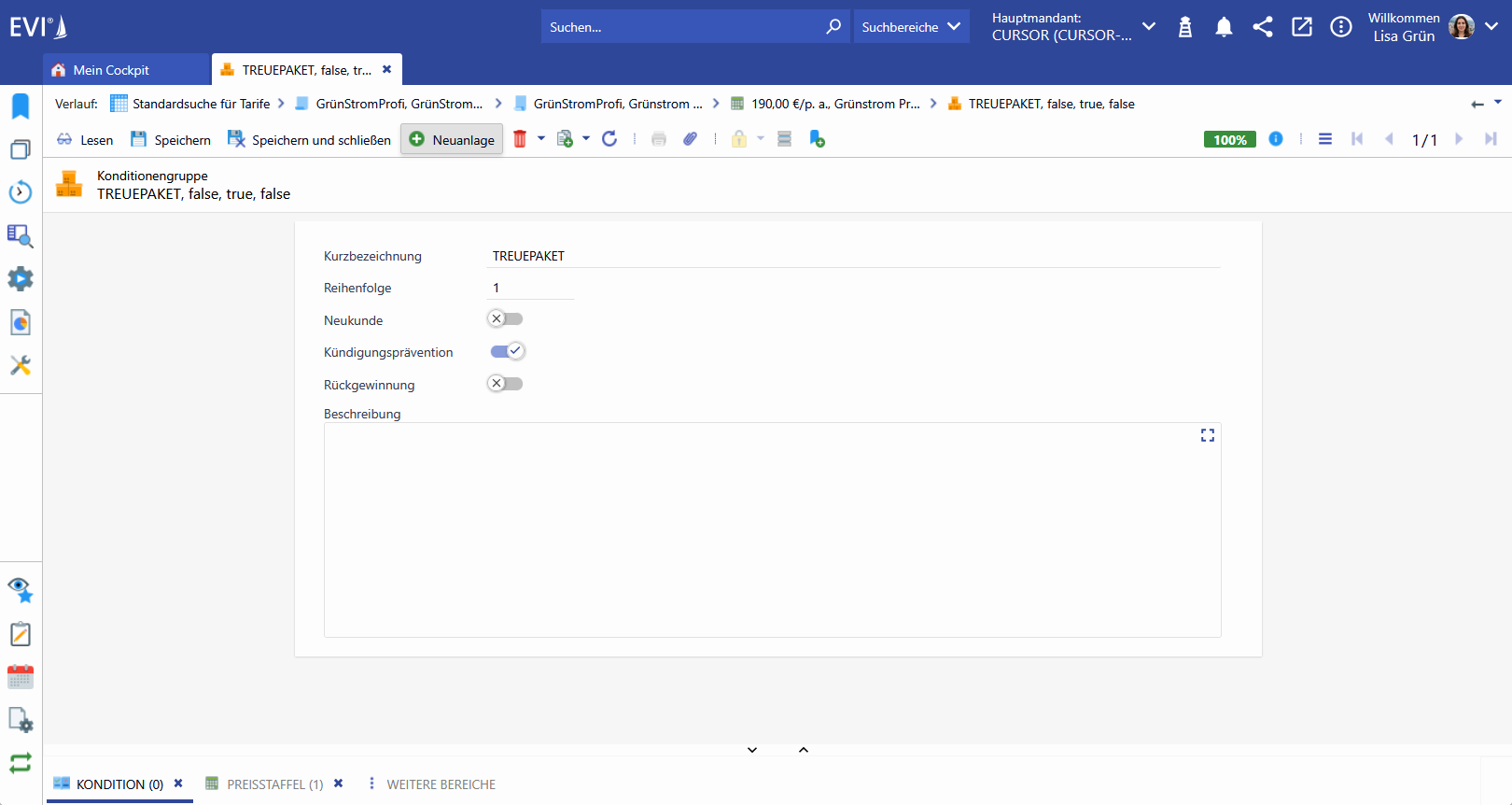Click the blue info icon
This screenshot has height=805, width=1512.
tap(1276, 139)
